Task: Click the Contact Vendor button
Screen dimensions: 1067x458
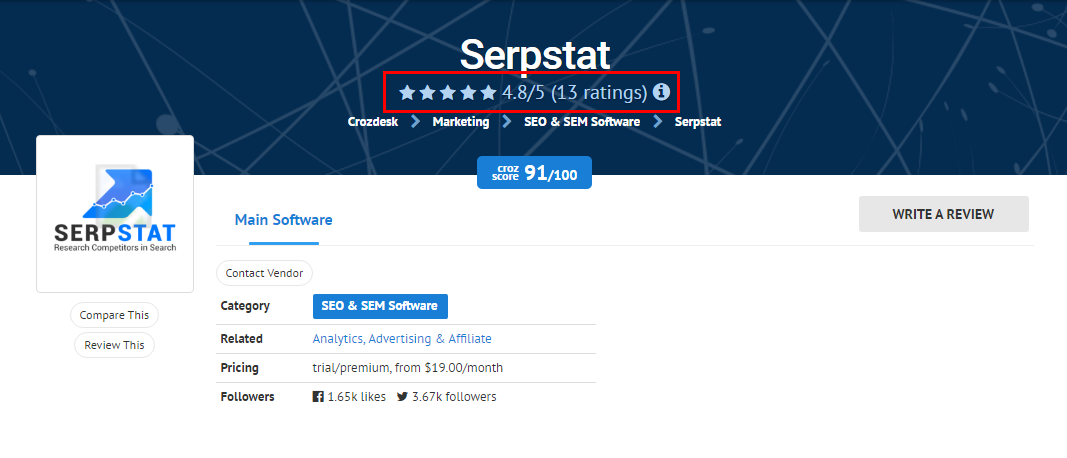Action: coord(265,273)
